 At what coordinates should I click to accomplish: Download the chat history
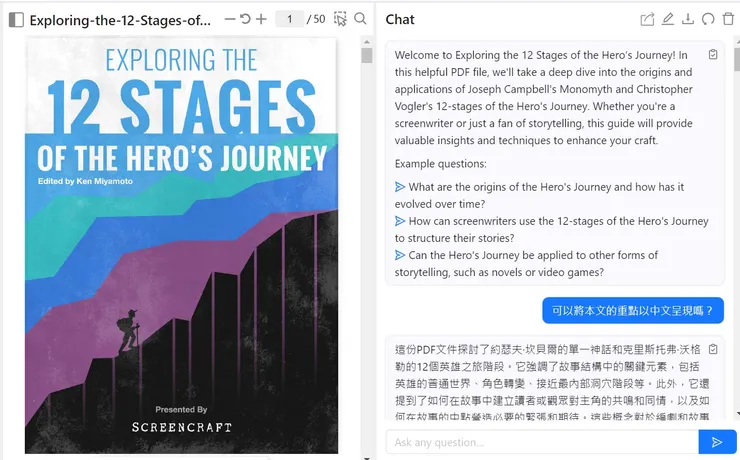[687, 19]
